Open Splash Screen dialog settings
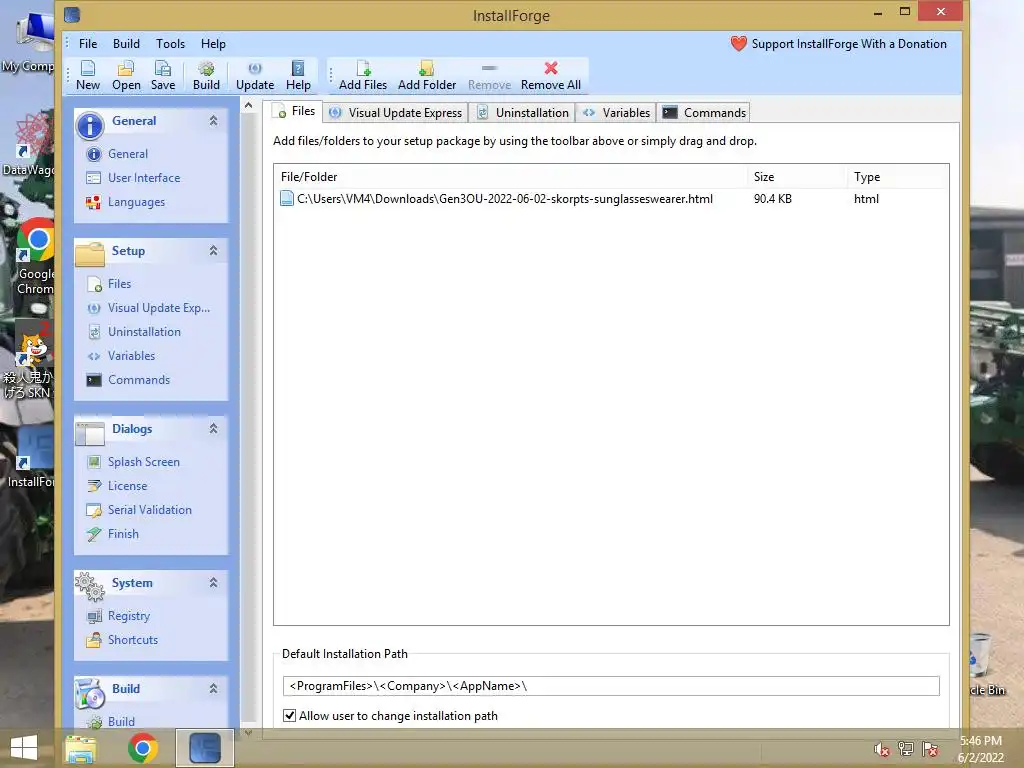This screenshot has width=1024, height=768. tap(143, 462)
